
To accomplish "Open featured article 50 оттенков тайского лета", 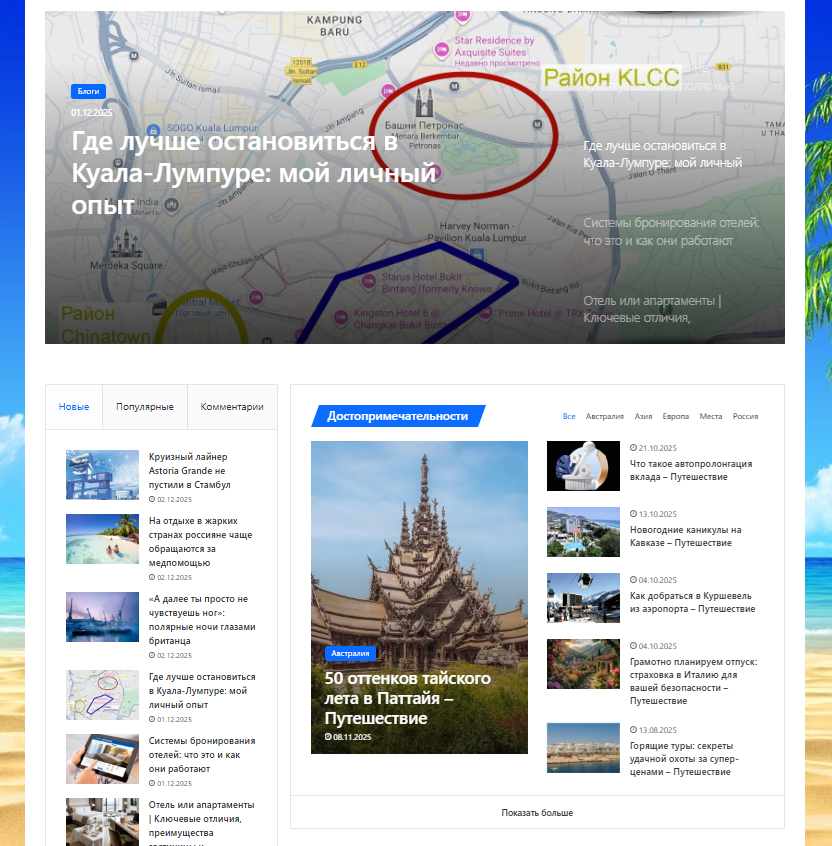I will [407, 698].
